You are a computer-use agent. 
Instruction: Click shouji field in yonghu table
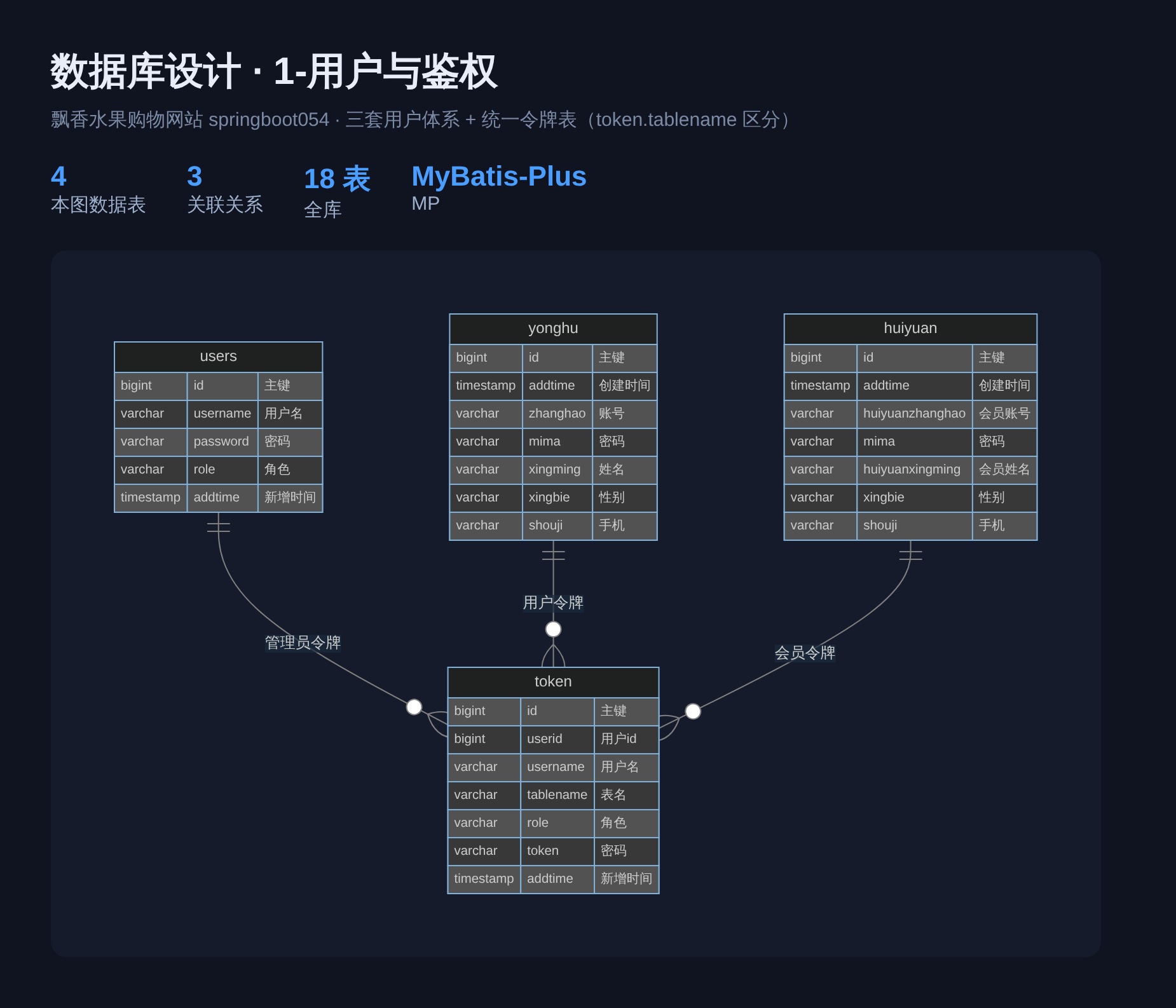point(557,526)
